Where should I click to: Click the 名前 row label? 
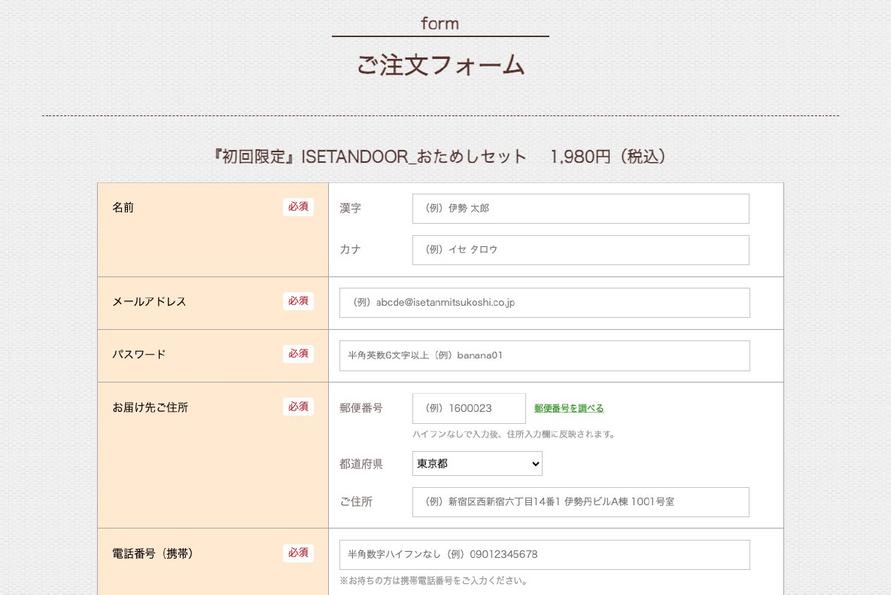(123, 208)
